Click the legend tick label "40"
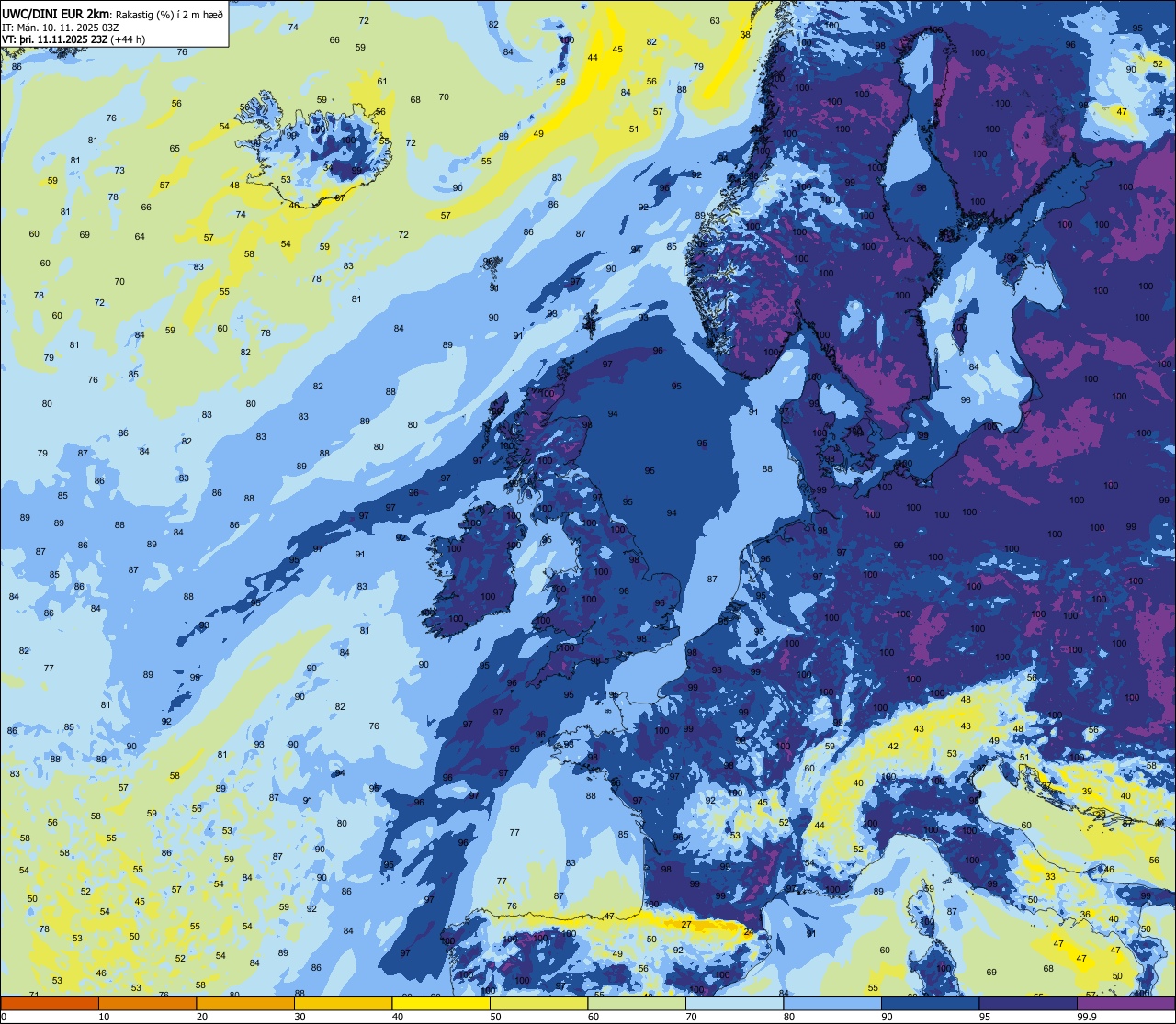This screenshot has height=1024, width=1176. point(398,1017)
